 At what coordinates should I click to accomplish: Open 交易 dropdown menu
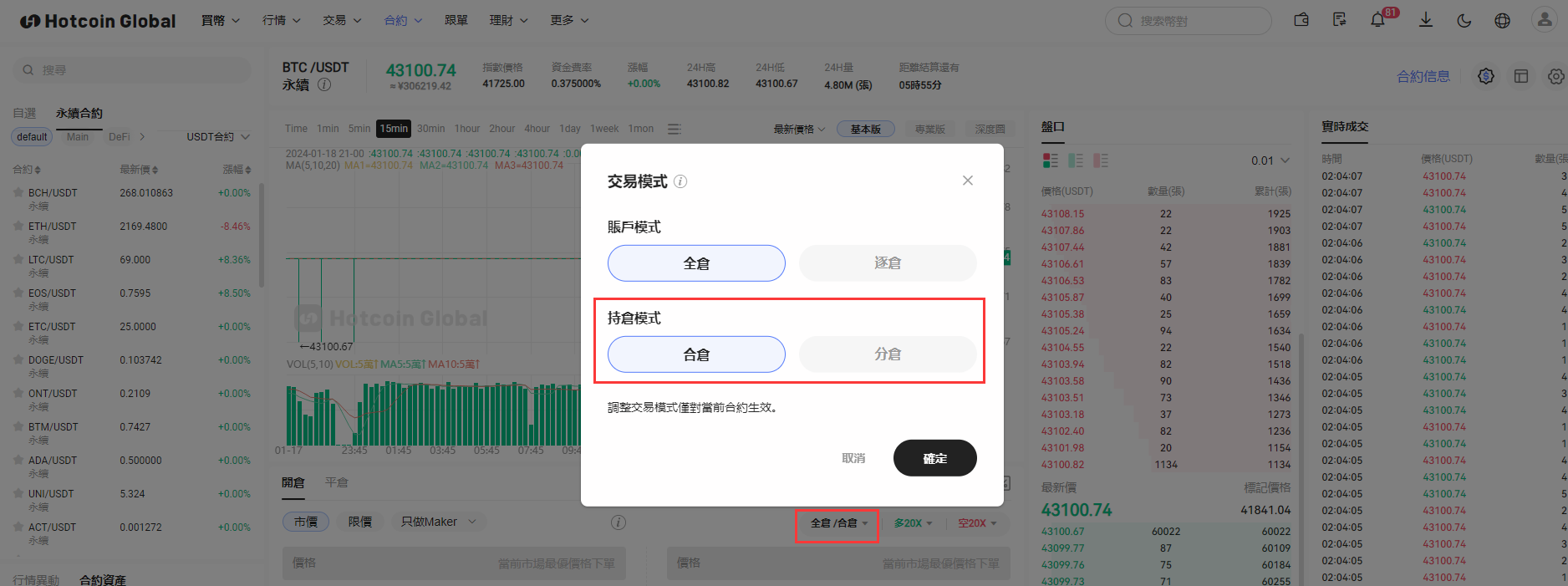(343, 20)
